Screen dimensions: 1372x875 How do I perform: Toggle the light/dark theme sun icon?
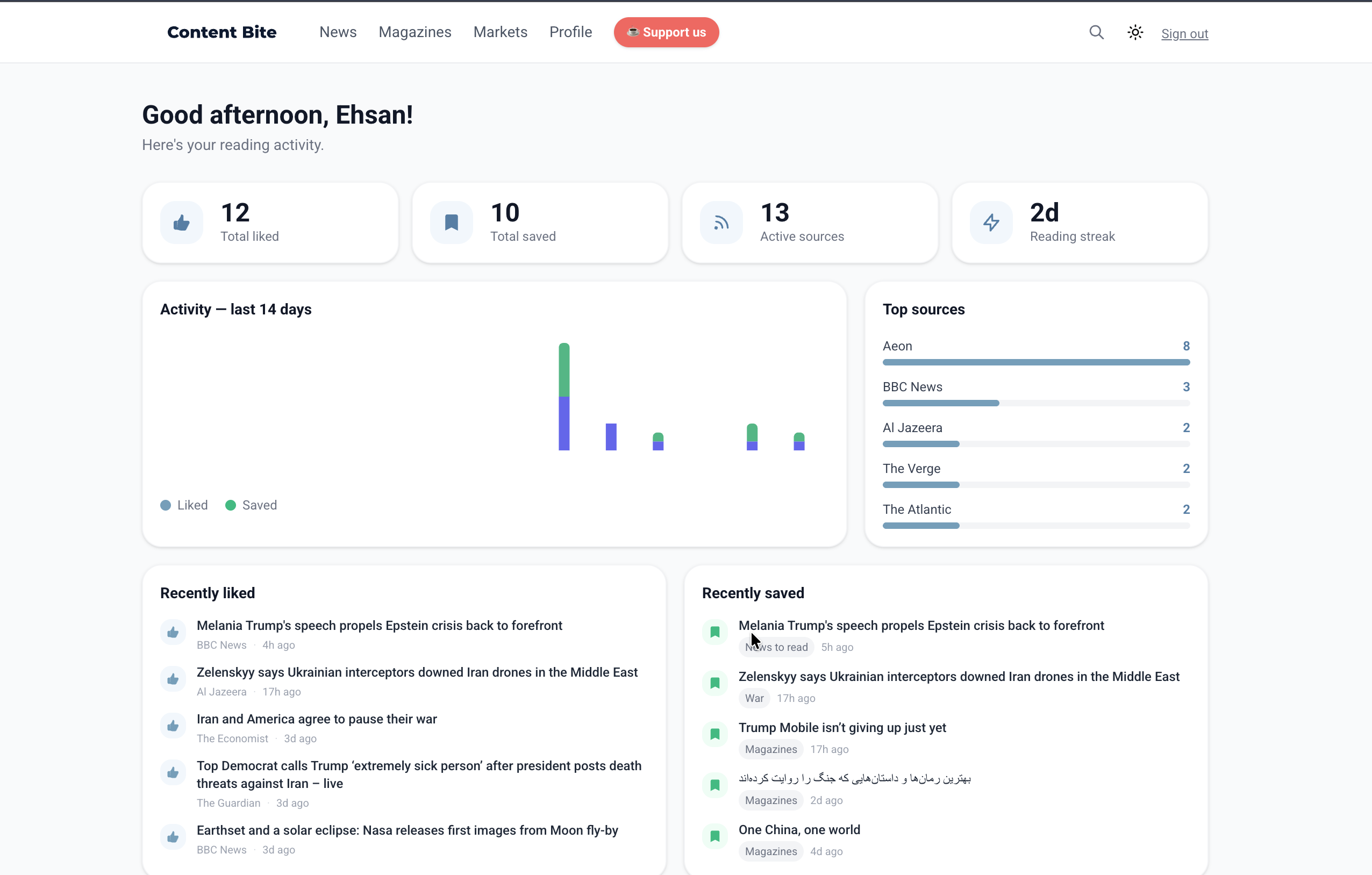tap(1135, 32)
